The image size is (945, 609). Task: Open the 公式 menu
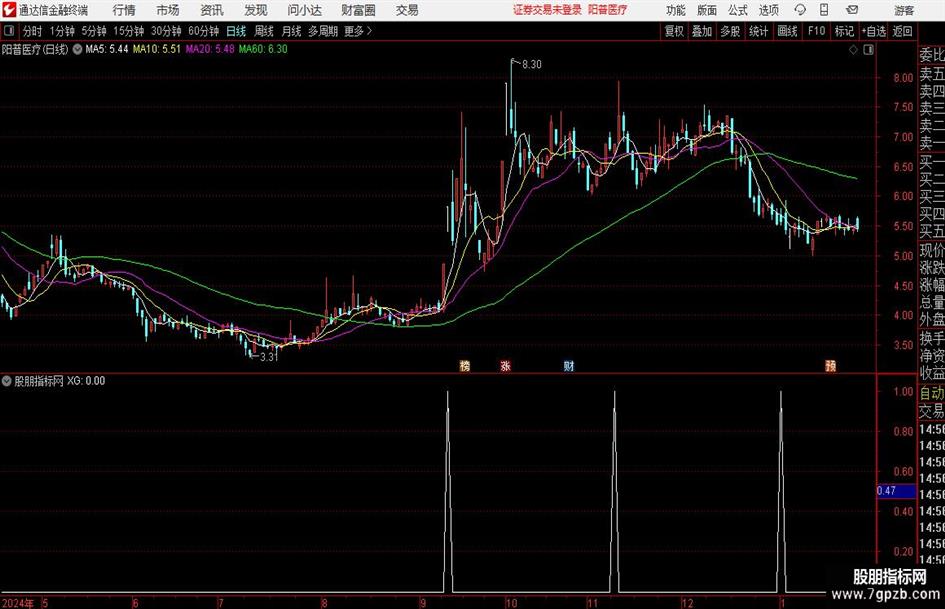pos(738,10)
